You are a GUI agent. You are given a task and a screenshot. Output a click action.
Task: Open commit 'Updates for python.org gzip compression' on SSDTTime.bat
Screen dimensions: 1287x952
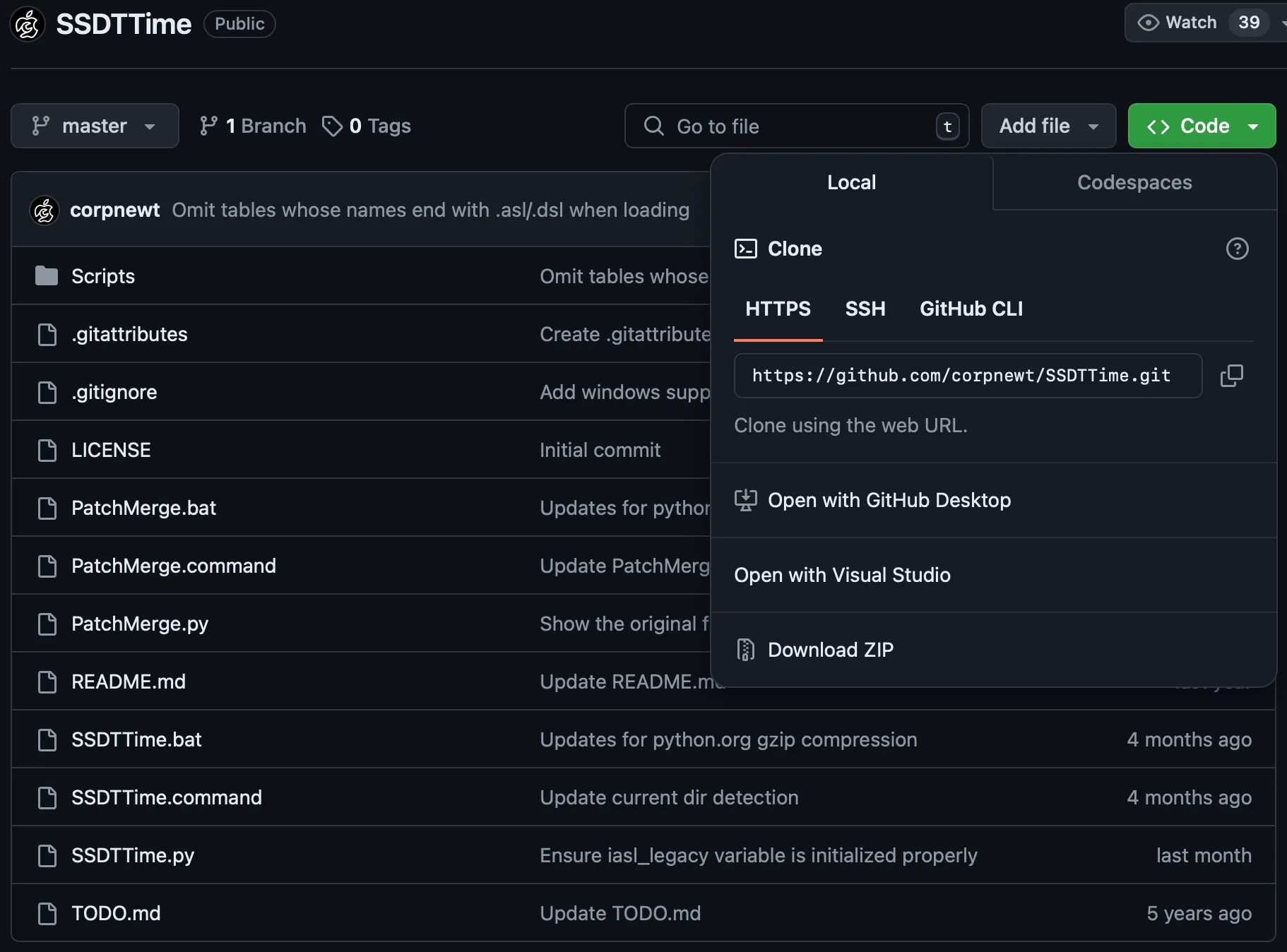point(728,739)
